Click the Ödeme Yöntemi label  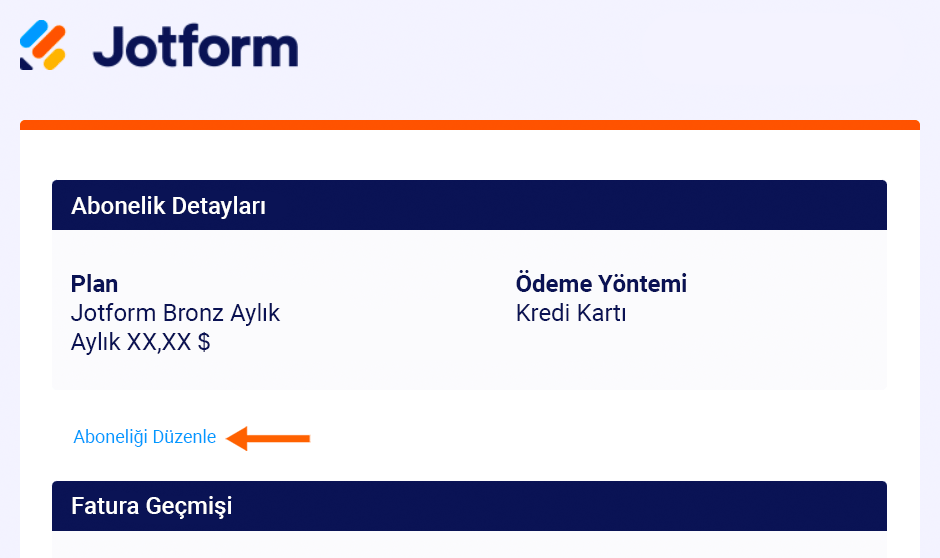[x=601, y=284]
